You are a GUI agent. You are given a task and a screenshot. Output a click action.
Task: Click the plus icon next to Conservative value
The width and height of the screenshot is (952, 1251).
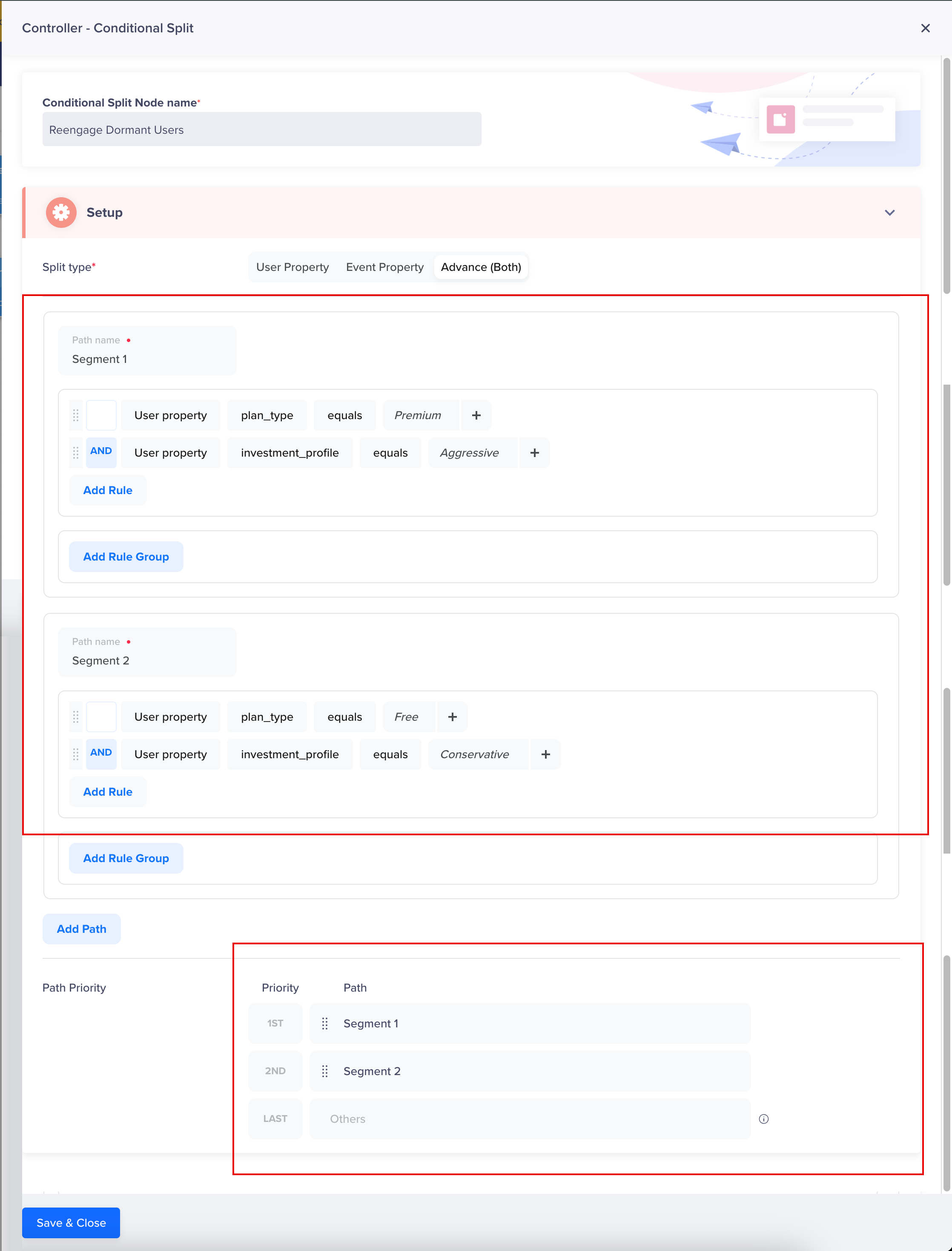[545, 754]
